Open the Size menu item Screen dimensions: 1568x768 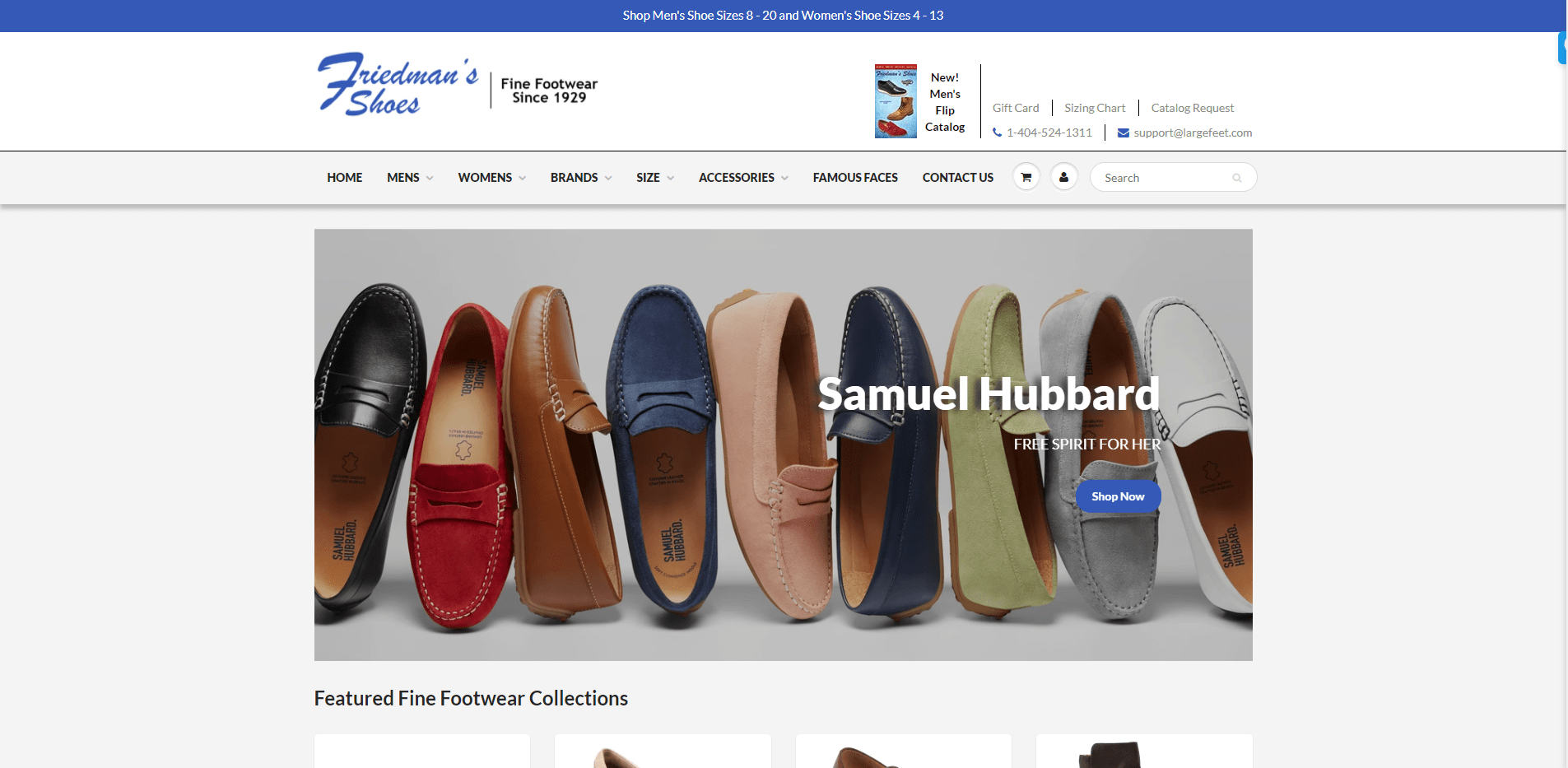[x=648, y=178]
